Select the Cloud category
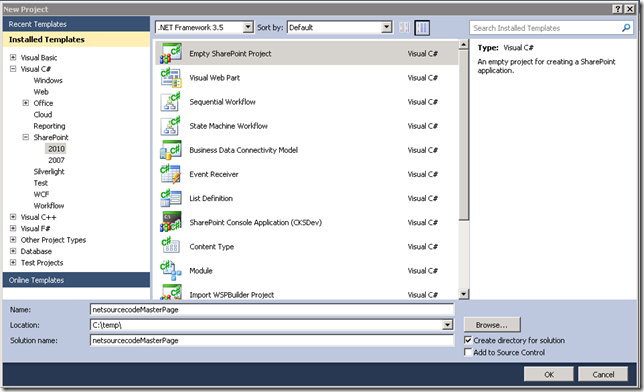The image size is (644, 392). point(43,114)
